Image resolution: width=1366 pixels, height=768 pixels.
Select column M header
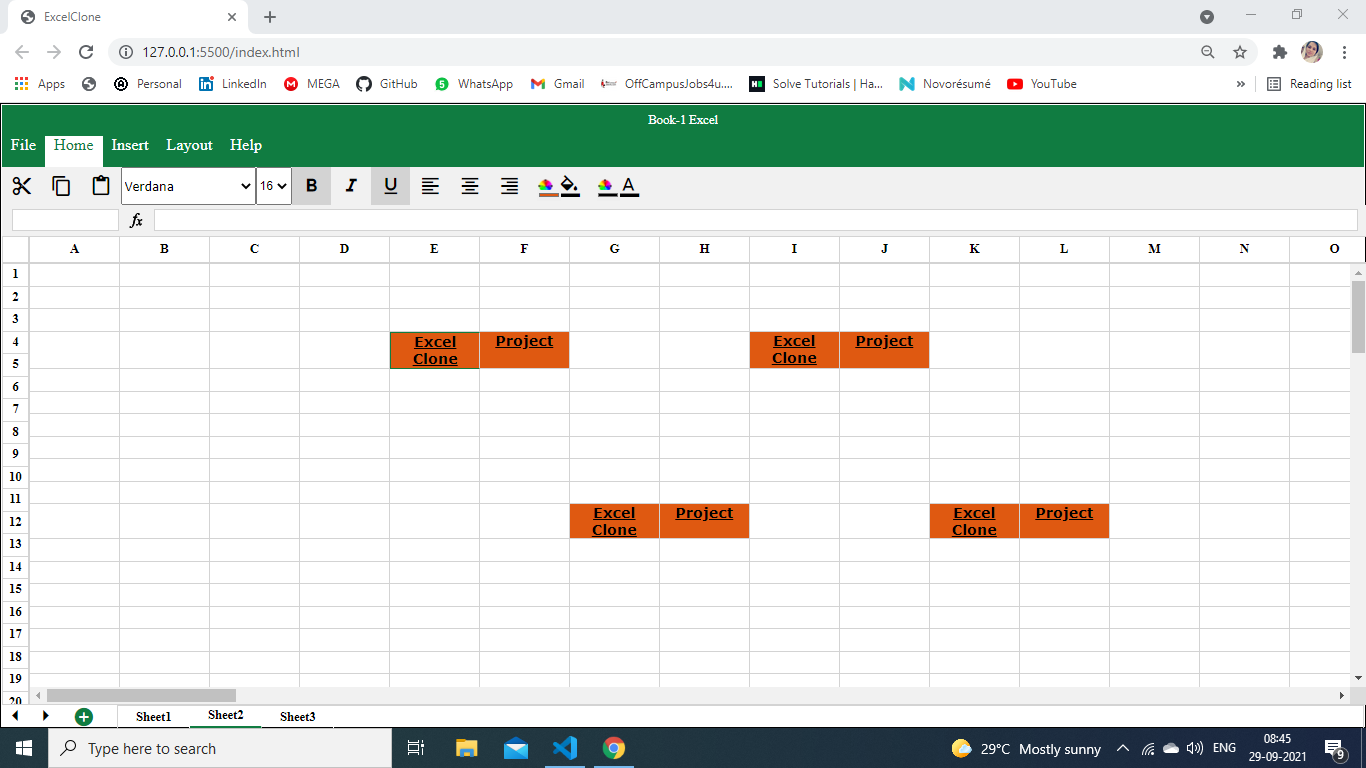click(x=1154, y=249)
